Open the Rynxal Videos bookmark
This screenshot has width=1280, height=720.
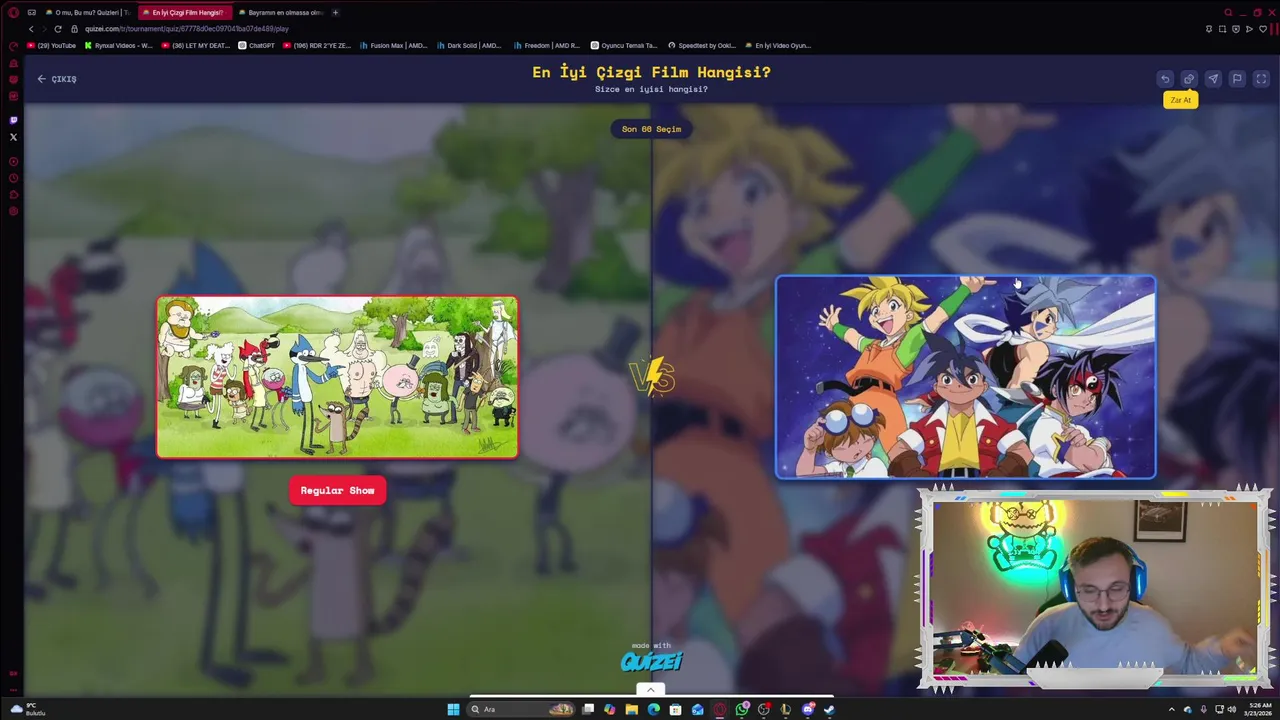pos(119,45)
